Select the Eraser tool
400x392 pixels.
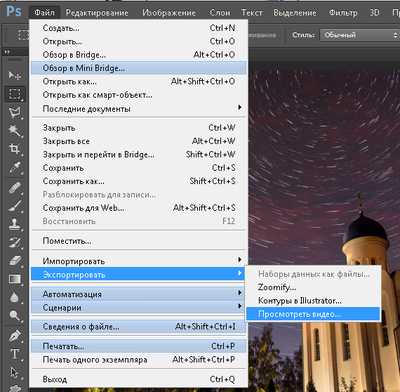[15, 261]
